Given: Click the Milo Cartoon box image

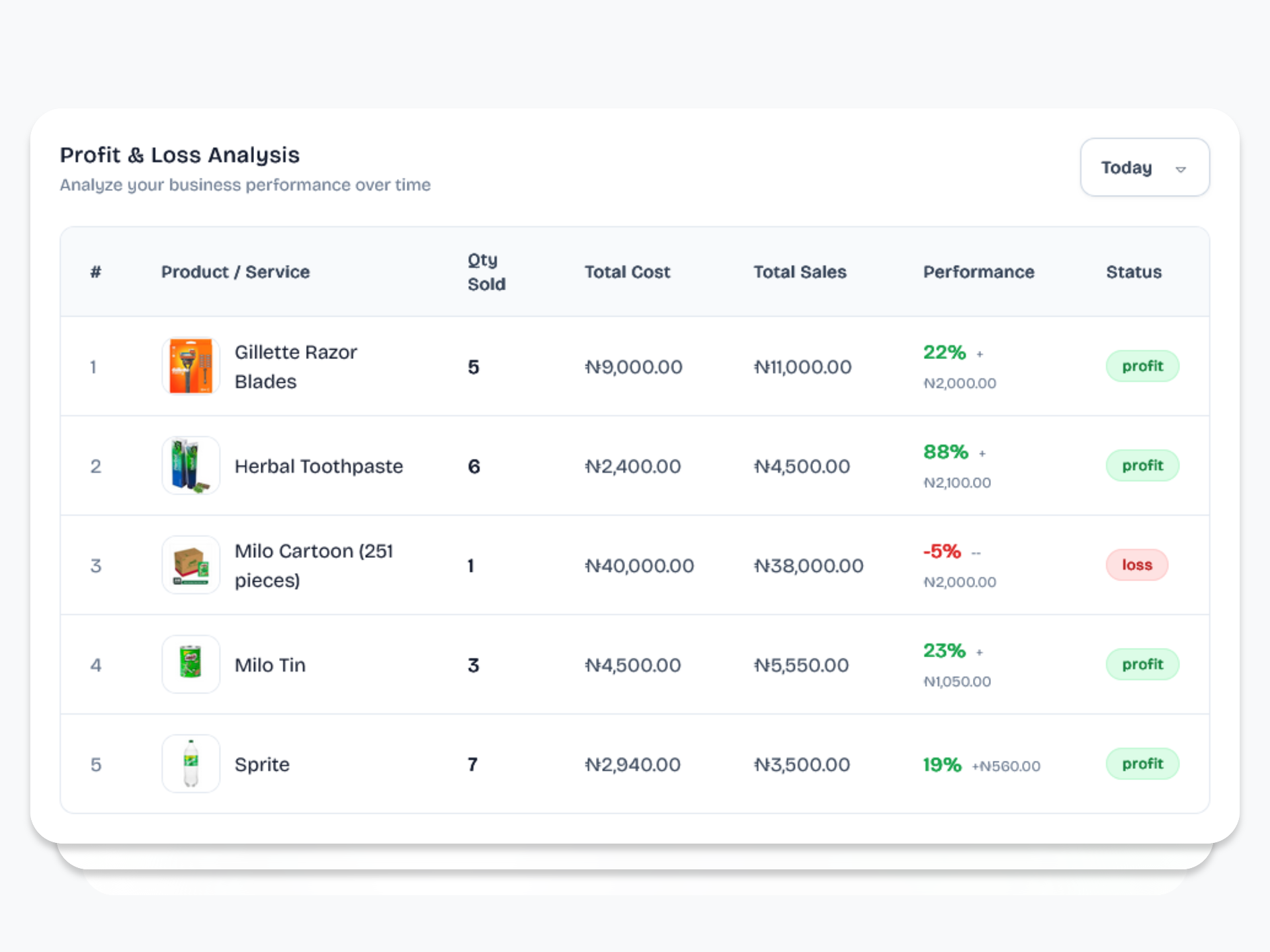Looking at the screenshot, I should 190,565.
